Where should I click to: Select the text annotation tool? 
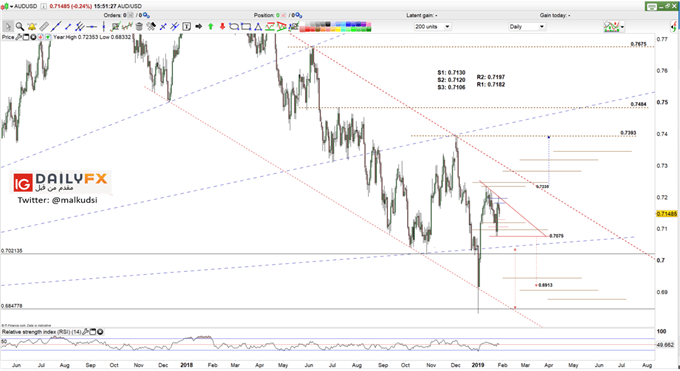(x=186, y=26)
